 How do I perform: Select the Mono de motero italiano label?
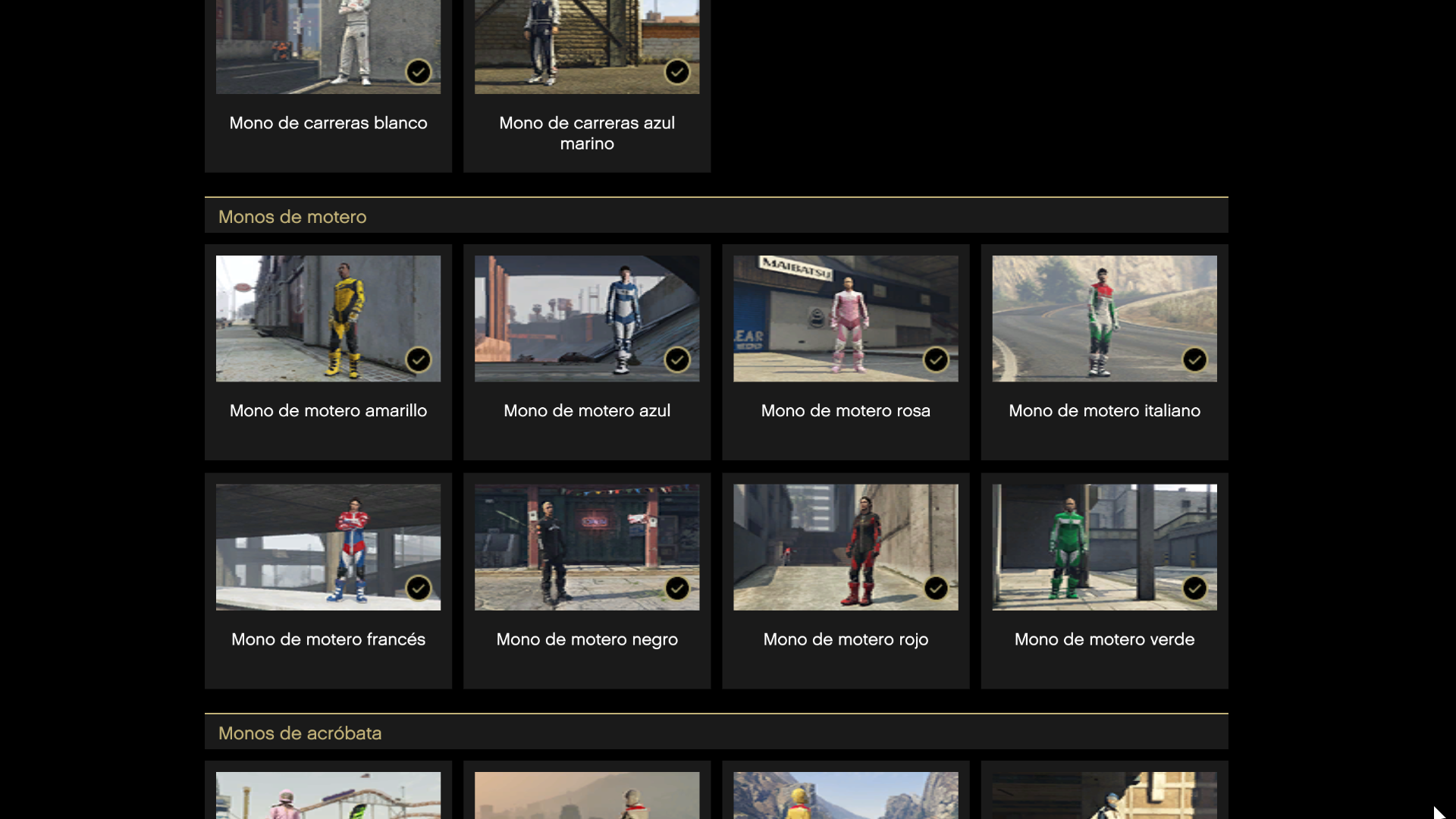1104,410
